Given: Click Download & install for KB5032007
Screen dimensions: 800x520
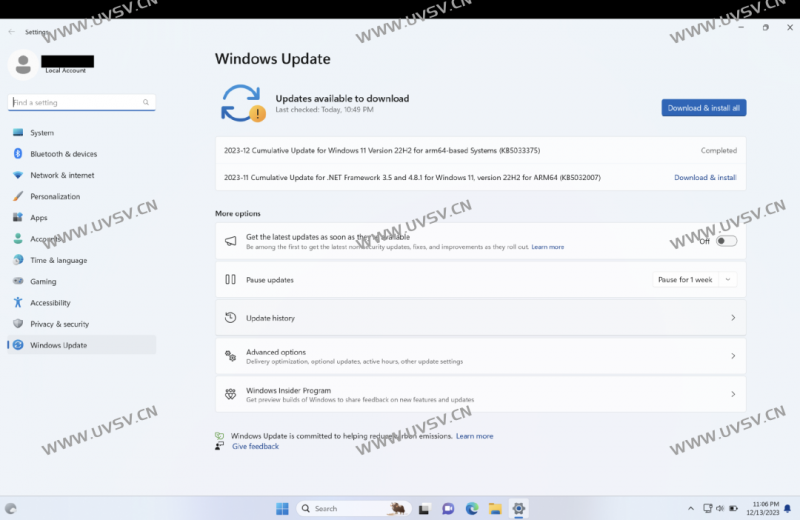Looking at the screenshot, I should 705,177.
